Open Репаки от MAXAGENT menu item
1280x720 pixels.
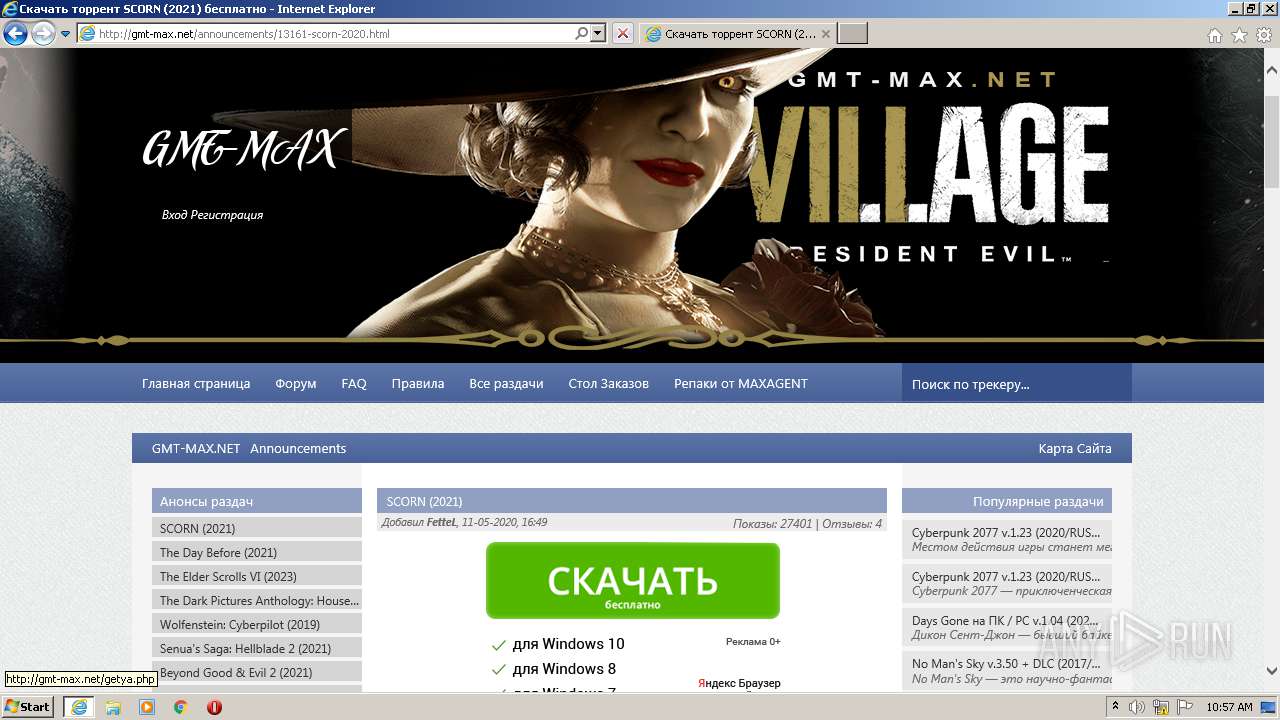[x=741, y=384]
